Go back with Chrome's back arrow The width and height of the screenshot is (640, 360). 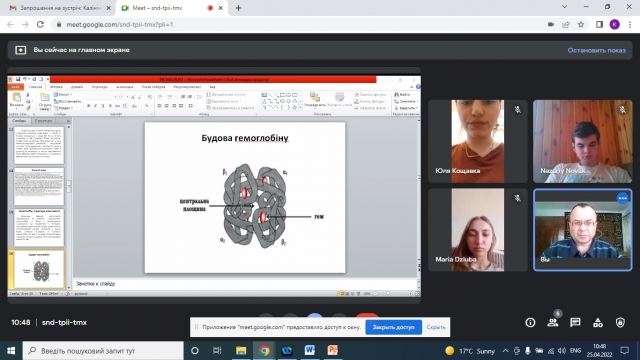point(10,24)
